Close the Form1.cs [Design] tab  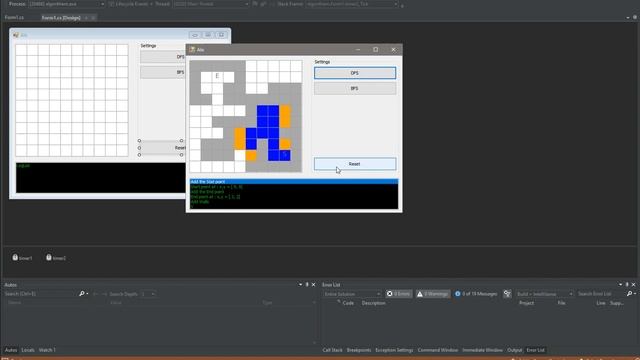tap(93, 18)
